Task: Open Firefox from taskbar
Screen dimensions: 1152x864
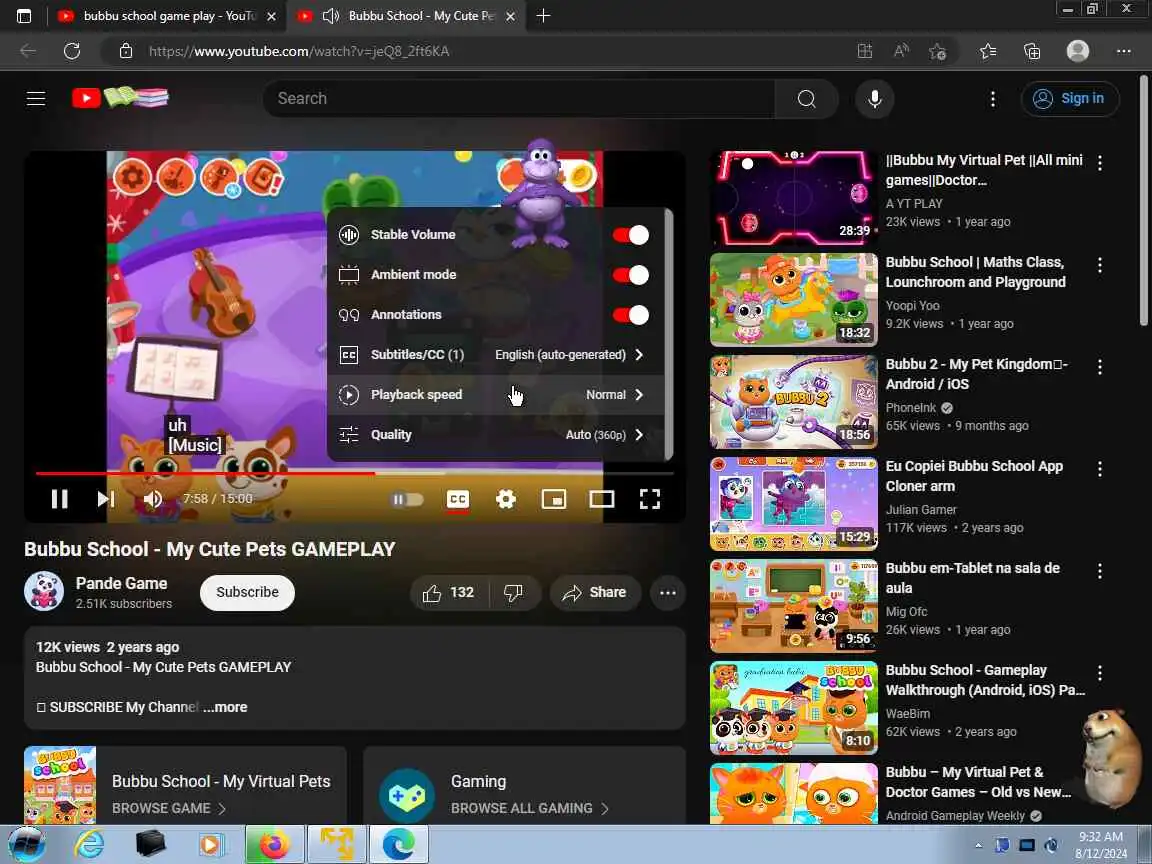Action: click(274, 845)
